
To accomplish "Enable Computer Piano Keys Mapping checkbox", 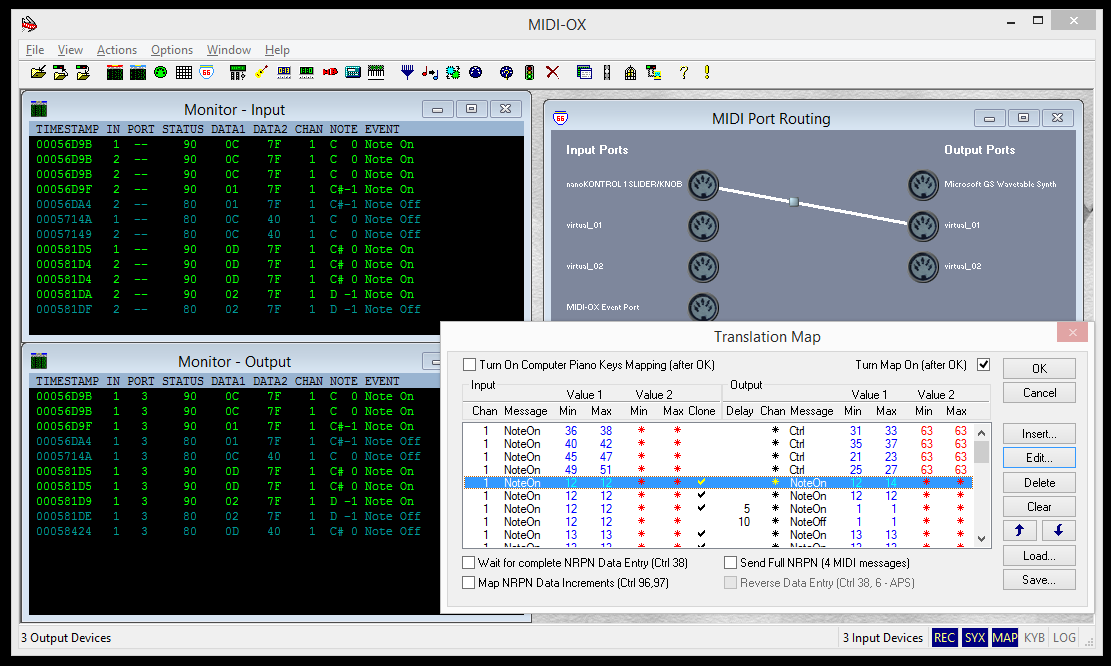I will click(470, 365).
